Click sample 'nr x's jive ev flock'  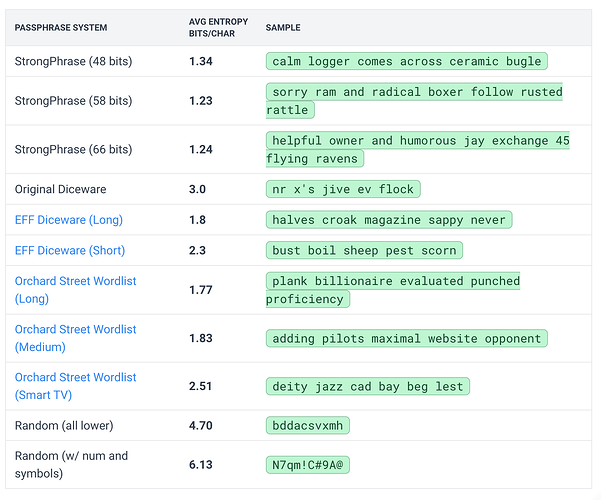pos(343,189)
